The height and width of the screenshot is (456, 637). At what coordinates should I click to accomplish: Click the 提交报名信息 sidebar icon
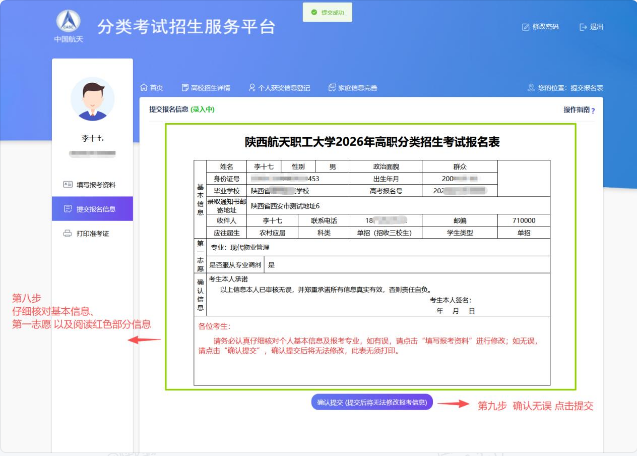point(68,209)
